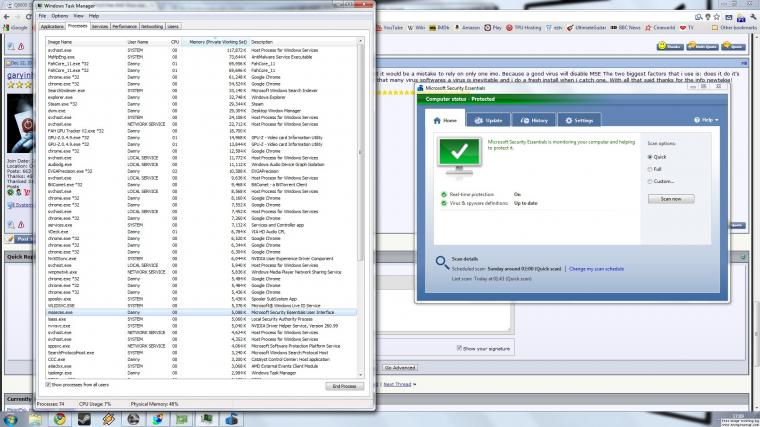Open the Cineworld bookmark in Chrome
Screen dimensions: 760x427
point(660,28)
